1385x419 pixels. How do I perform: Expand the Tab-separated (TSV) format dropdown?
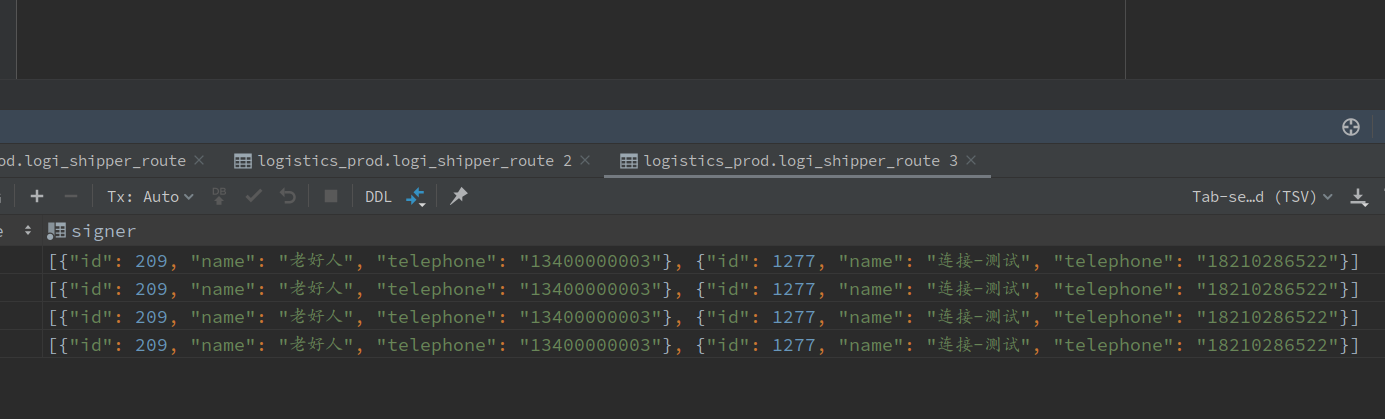1262,197
